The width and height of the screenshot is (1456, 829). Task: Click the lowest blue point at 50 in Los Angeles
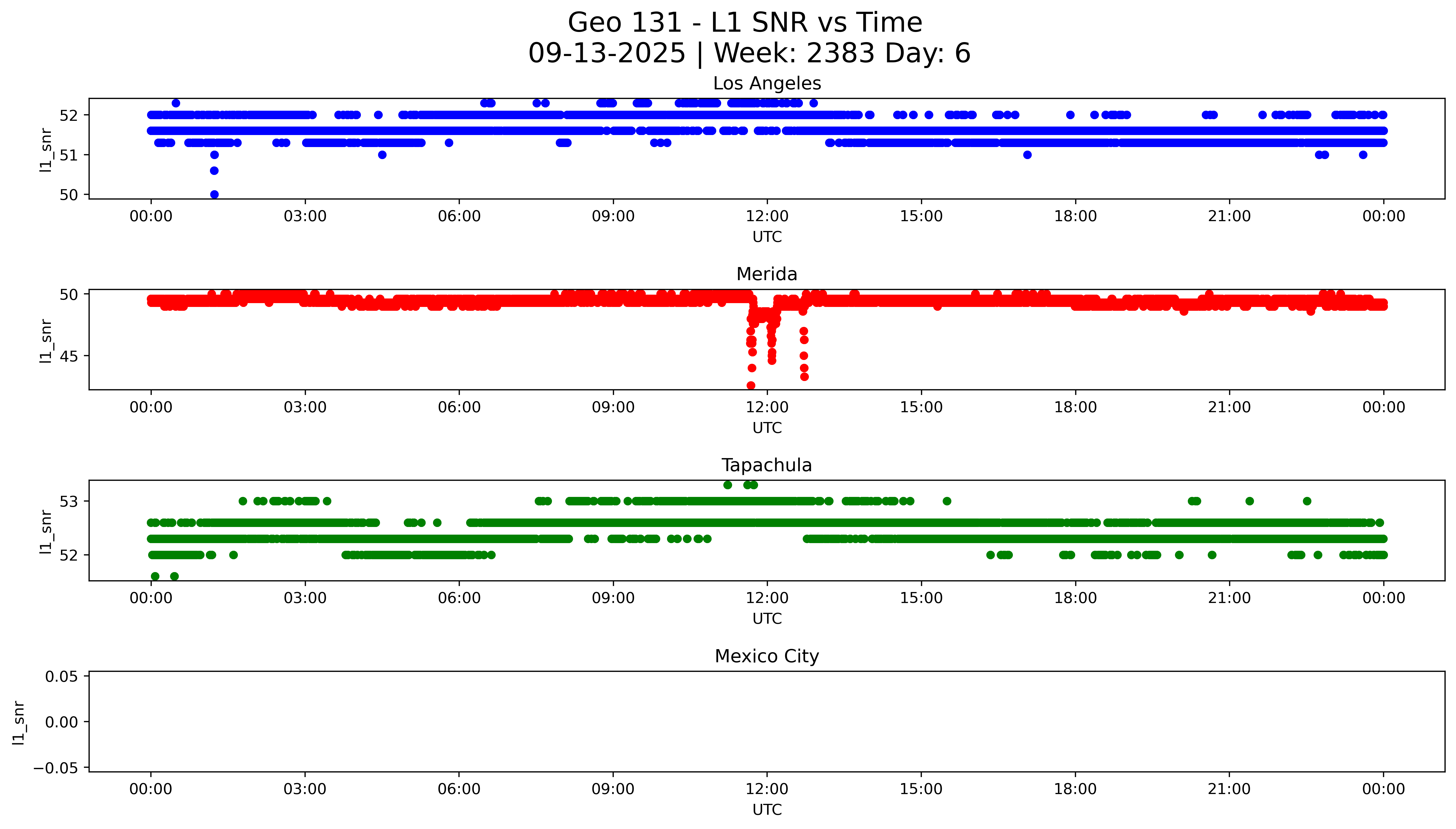pyautogui.click(x=214, y=195)
